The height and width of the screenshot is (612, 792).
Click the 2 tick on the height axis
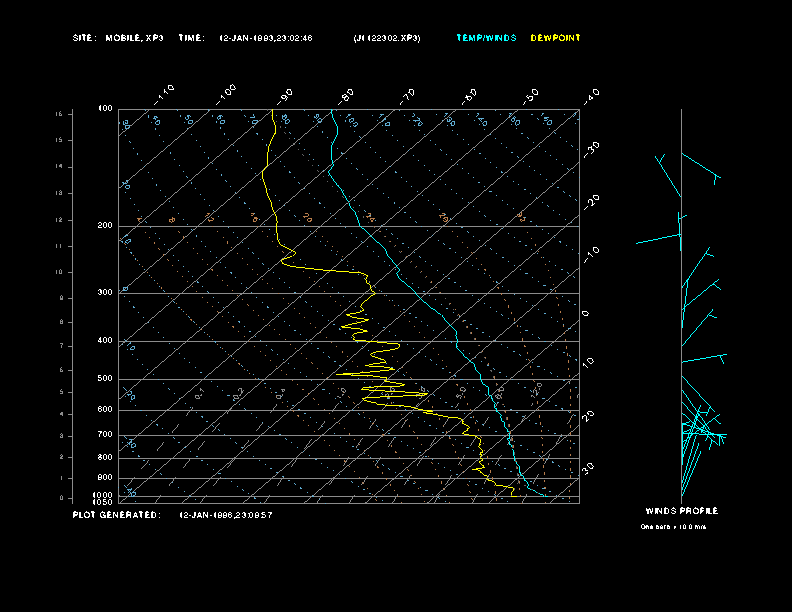point(62,457)
